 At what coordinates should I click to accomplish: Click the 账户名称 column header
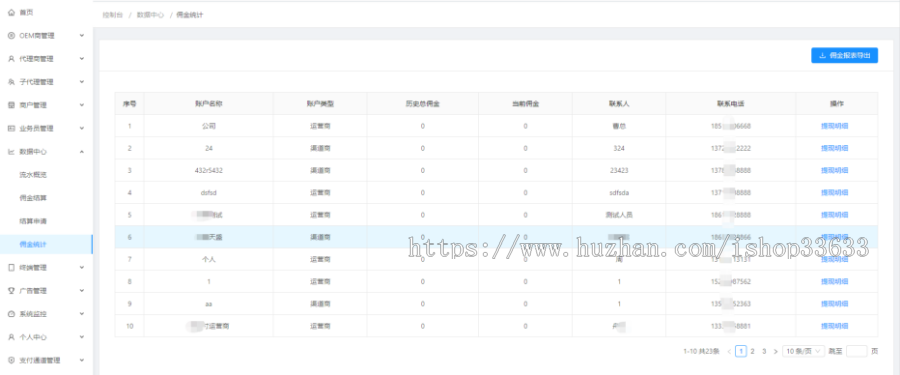209,104
